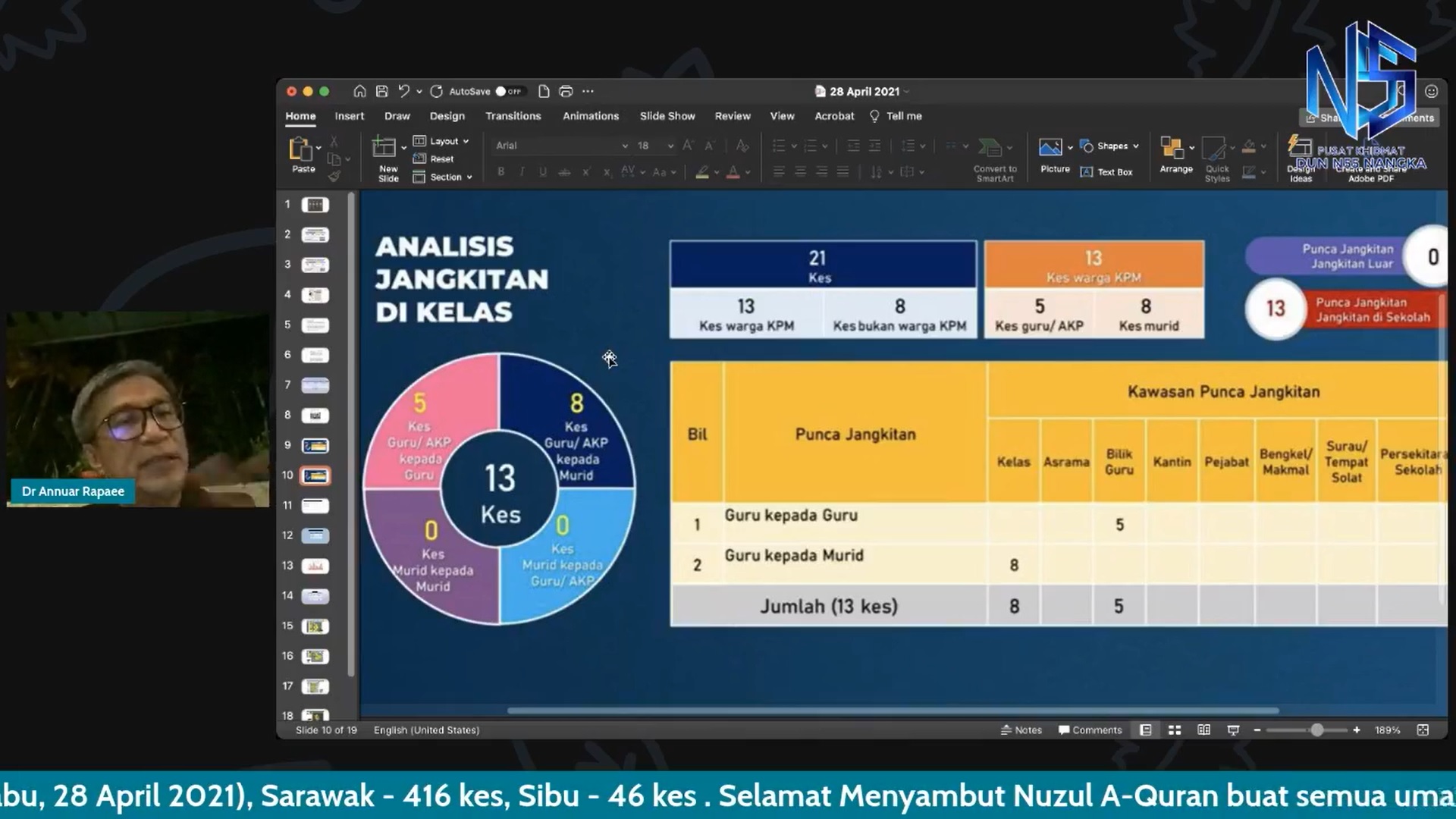Expand the Layout dropdown
The image size is (1456, 819).
[441, 141]
